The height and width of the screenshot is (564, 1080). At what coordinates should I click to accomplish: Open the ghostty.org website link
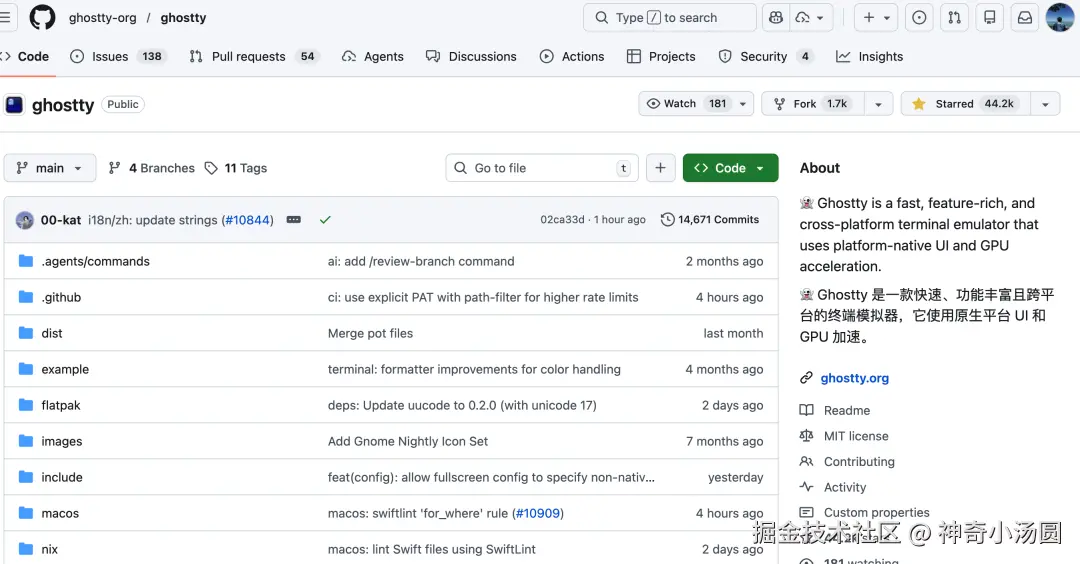(x=855, y=378)
